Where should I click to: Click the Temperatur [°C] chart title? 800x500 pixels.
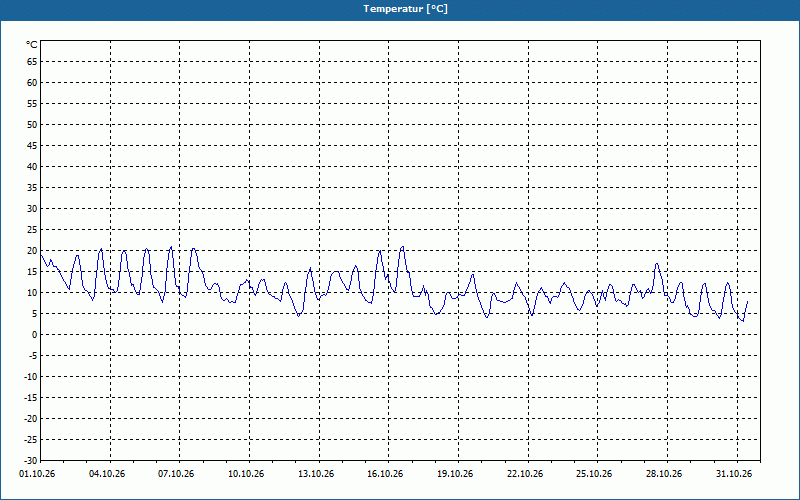pos(406,9)
